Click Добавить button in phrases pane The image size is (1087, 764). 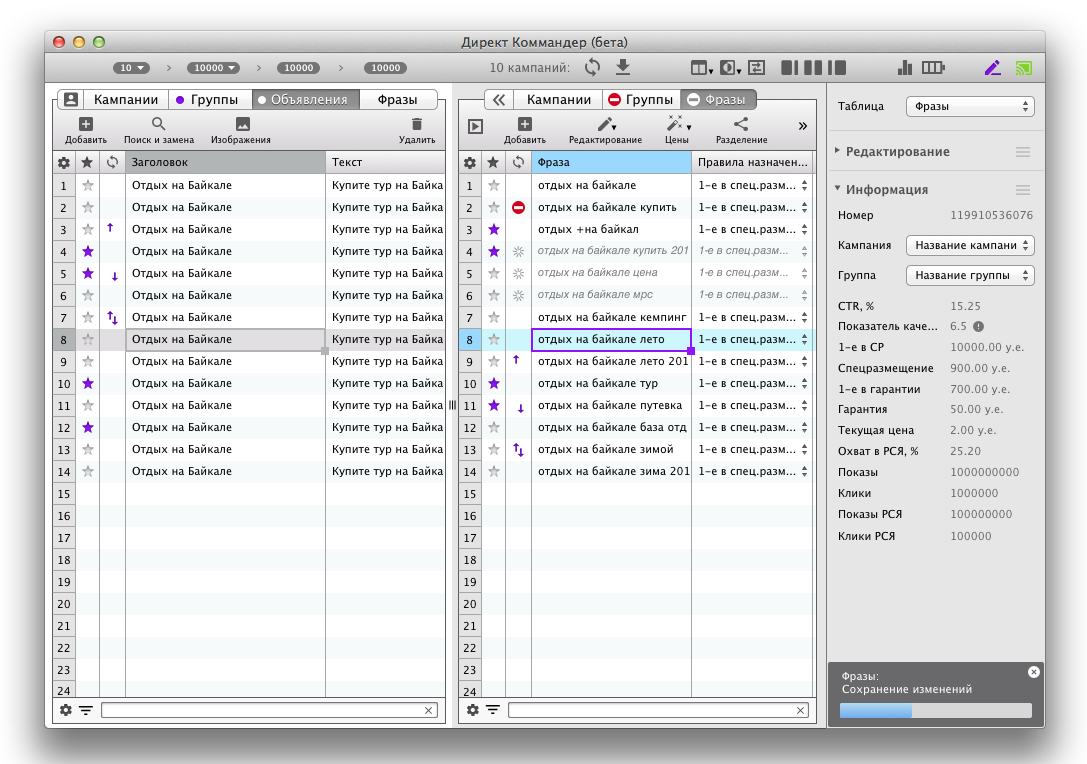point(525,130)
